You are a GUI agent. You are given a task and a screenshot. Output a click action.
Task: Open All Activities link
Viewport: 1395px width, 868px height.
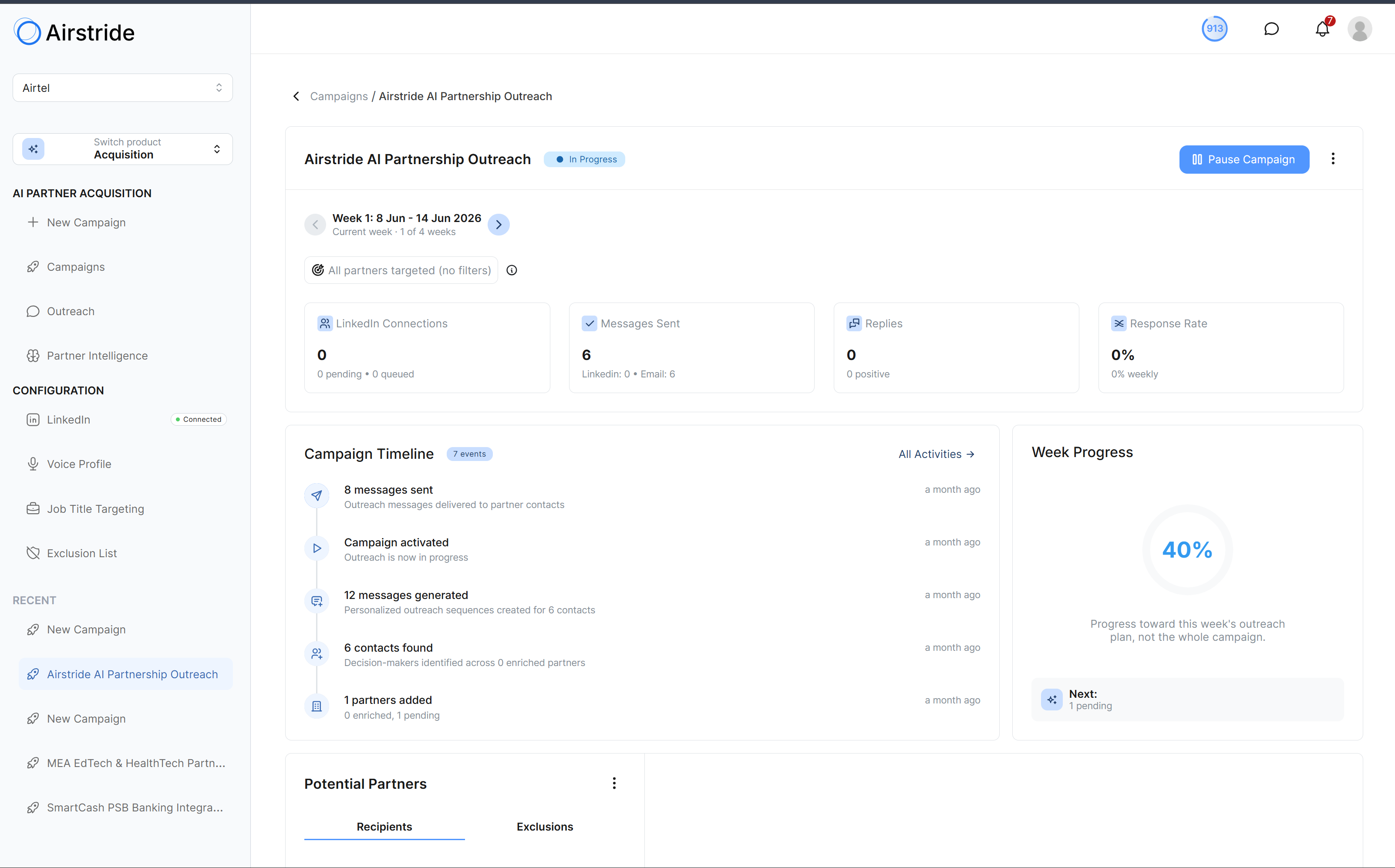click(937, 454)
